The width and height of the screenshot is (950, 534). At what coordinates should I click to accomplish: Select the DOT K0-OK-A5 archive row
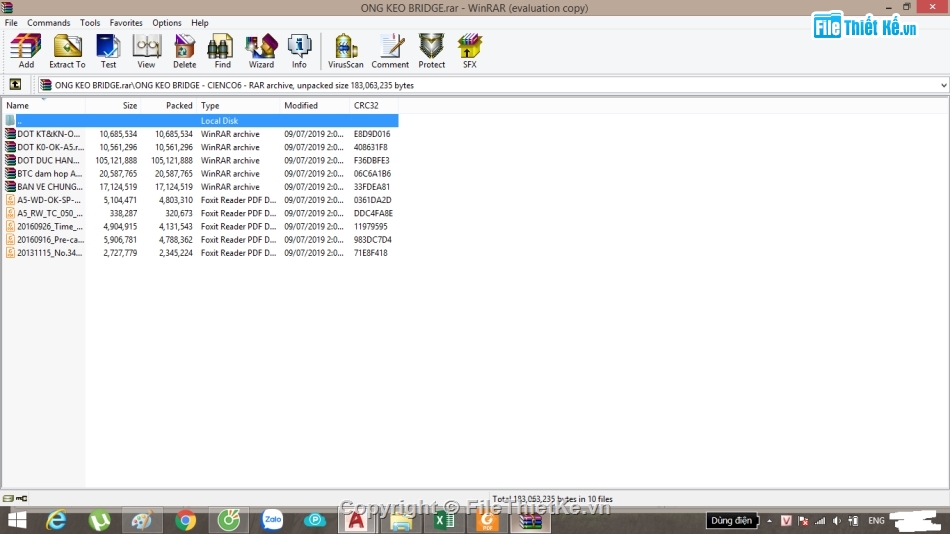(x=201, y=147)
